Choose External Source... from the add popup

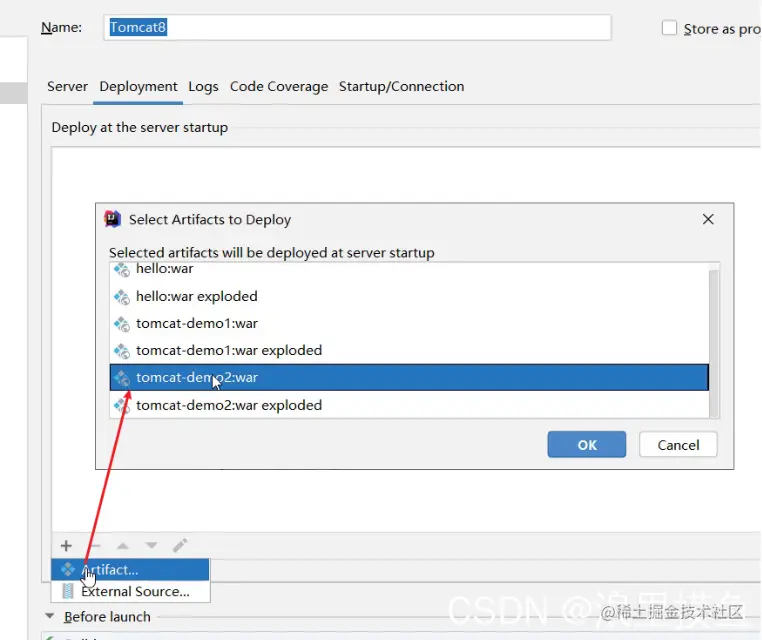coord(130,591)
